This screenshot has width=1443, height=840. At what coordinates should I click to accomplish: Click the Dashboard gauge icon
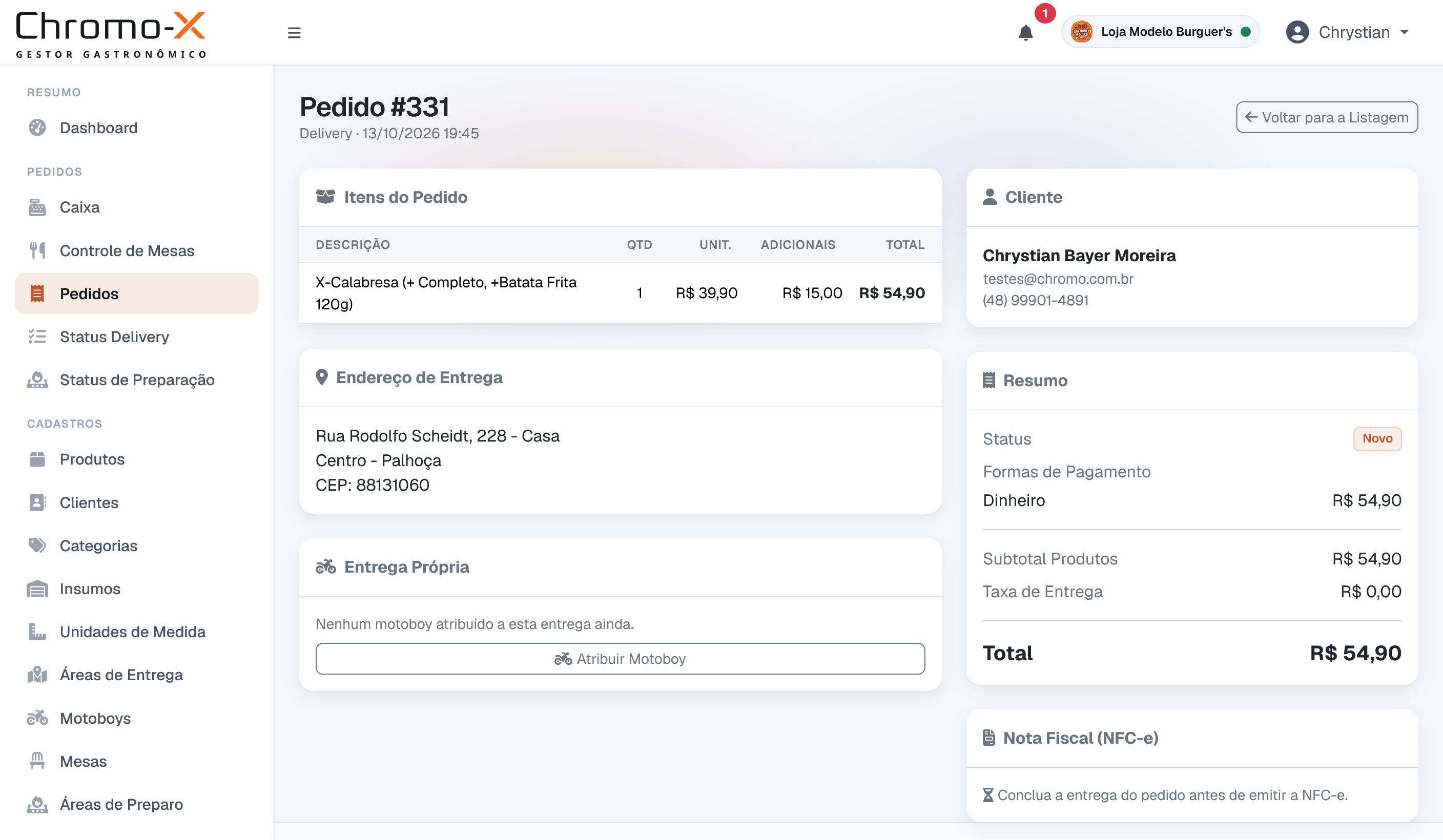37,128
